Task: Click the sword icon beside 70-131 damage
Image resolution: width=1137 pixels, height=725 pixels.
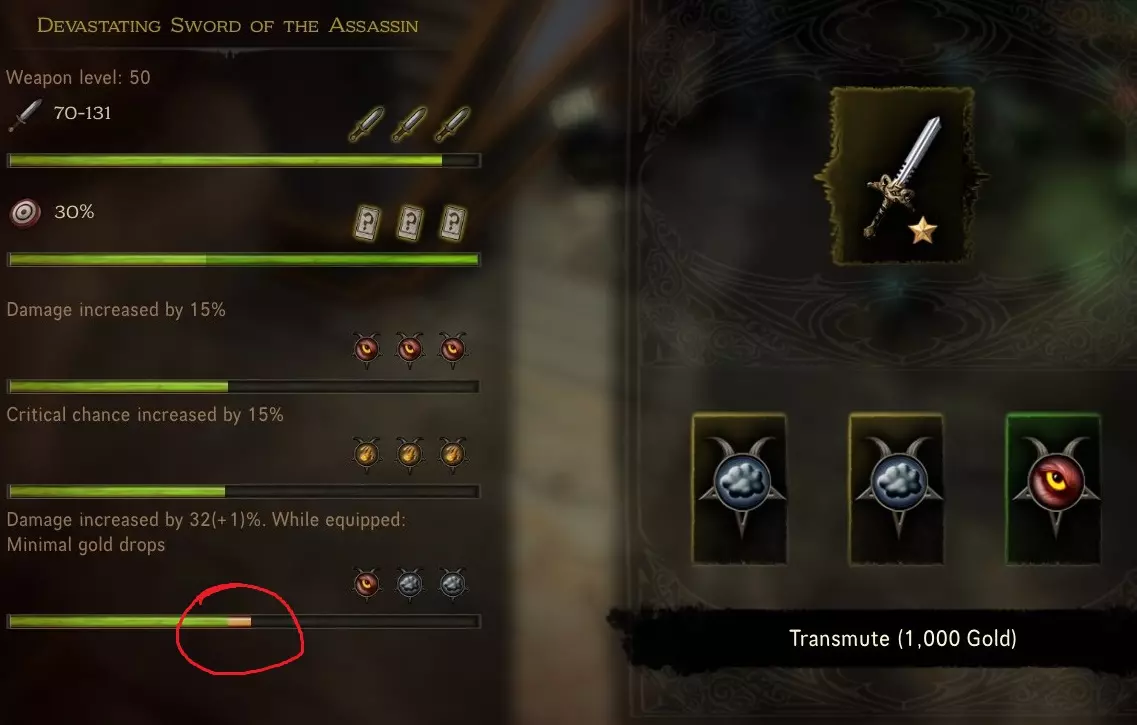Action: pyautogui.click(x=25, y=115)
